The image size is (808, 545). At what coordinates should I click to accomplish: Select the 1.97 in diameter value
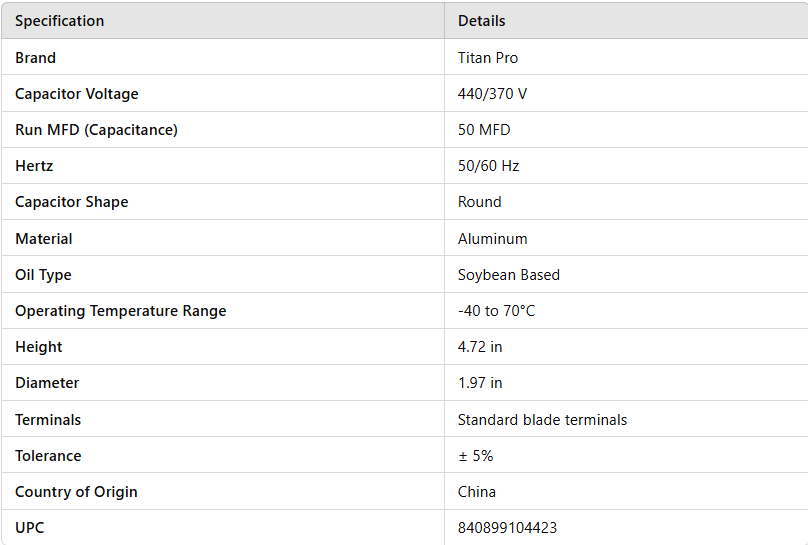point(480,383)
